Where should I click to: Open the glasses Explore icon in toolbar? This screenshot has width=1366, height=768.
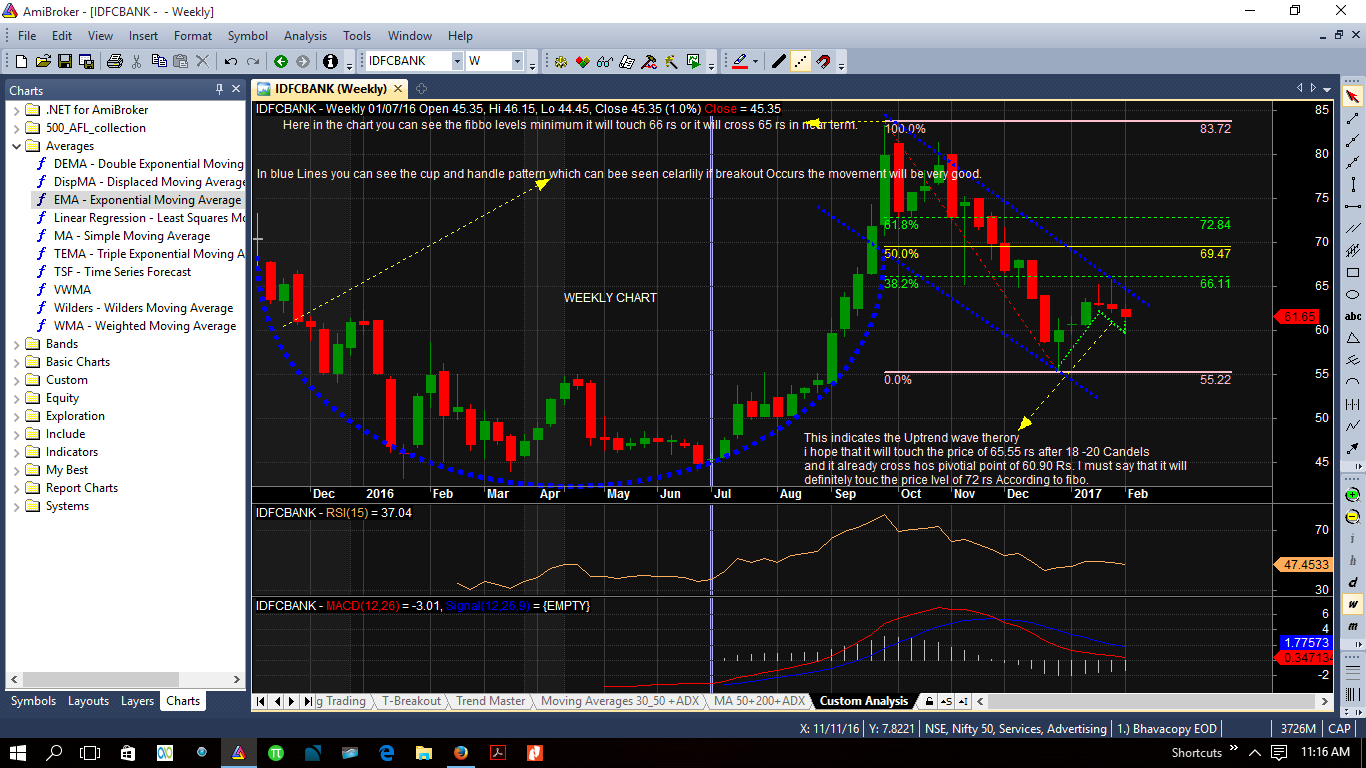click(604, 61)
